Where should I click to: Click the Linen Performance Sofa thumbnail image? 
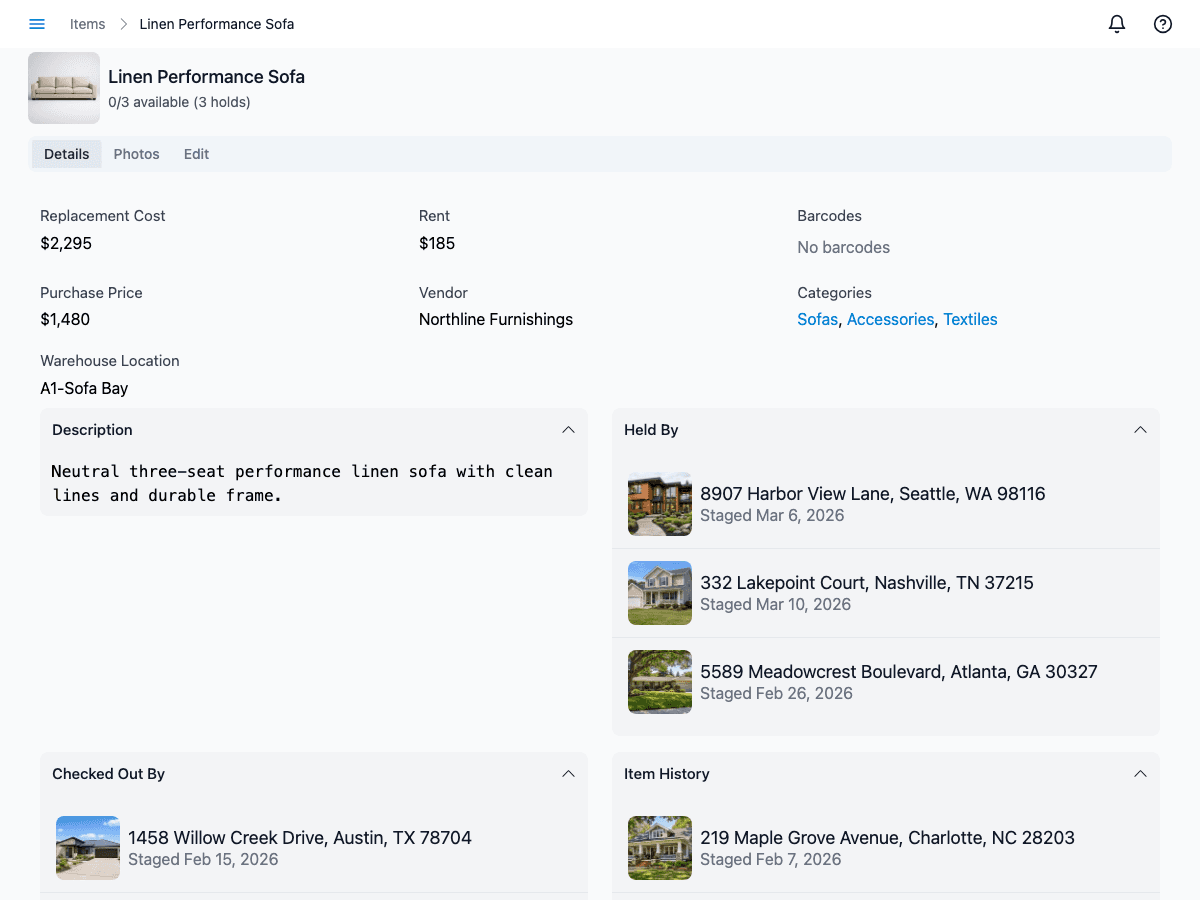[x=64, y=88]
